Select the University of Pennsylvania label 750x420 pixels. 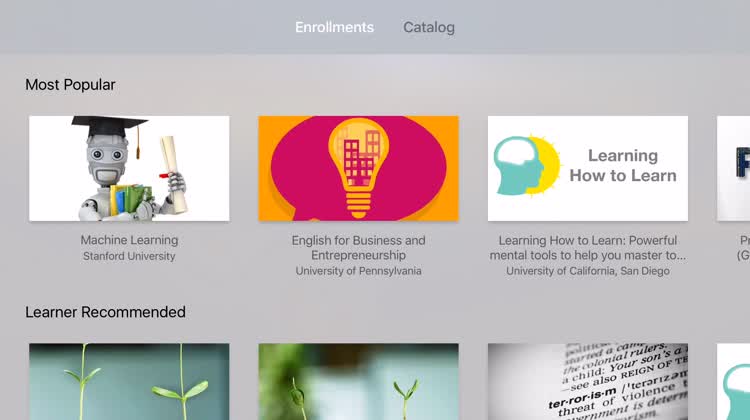point(358,271)
